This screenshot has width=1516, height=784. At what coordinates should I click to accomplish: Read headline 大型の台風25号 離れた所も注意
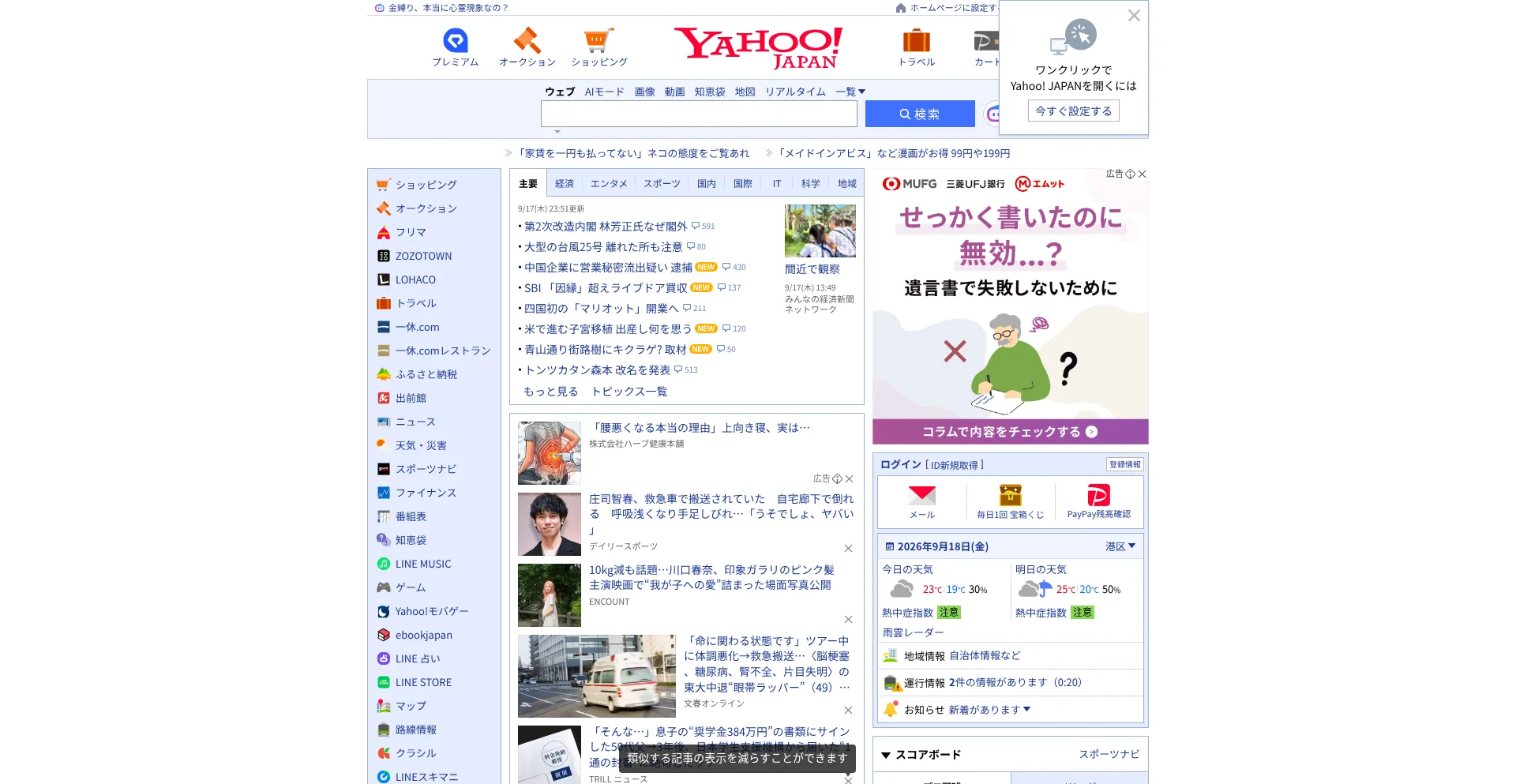pos(603,246)
